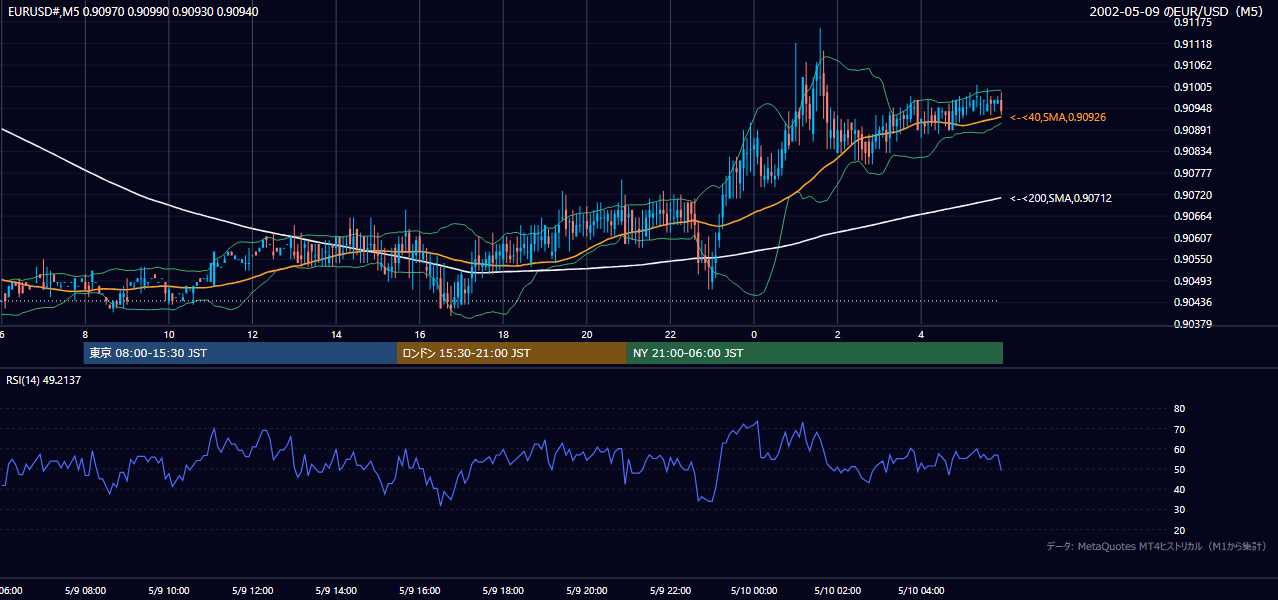Click RSI axis level 80

click(1179, 409)
